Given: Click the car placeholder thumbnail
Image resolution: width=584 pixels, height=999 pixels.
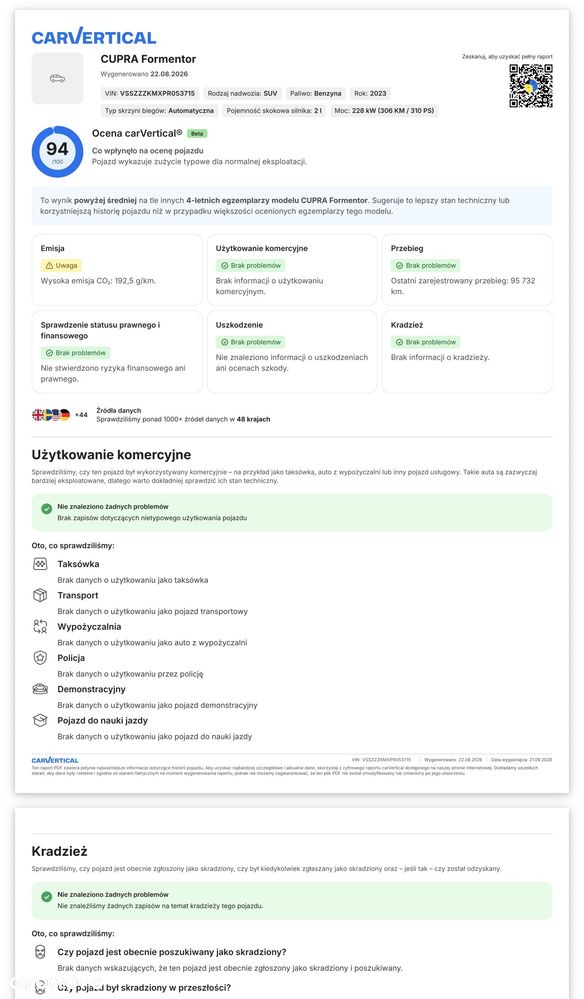Looking at the screenshot, I should point(57,78).
